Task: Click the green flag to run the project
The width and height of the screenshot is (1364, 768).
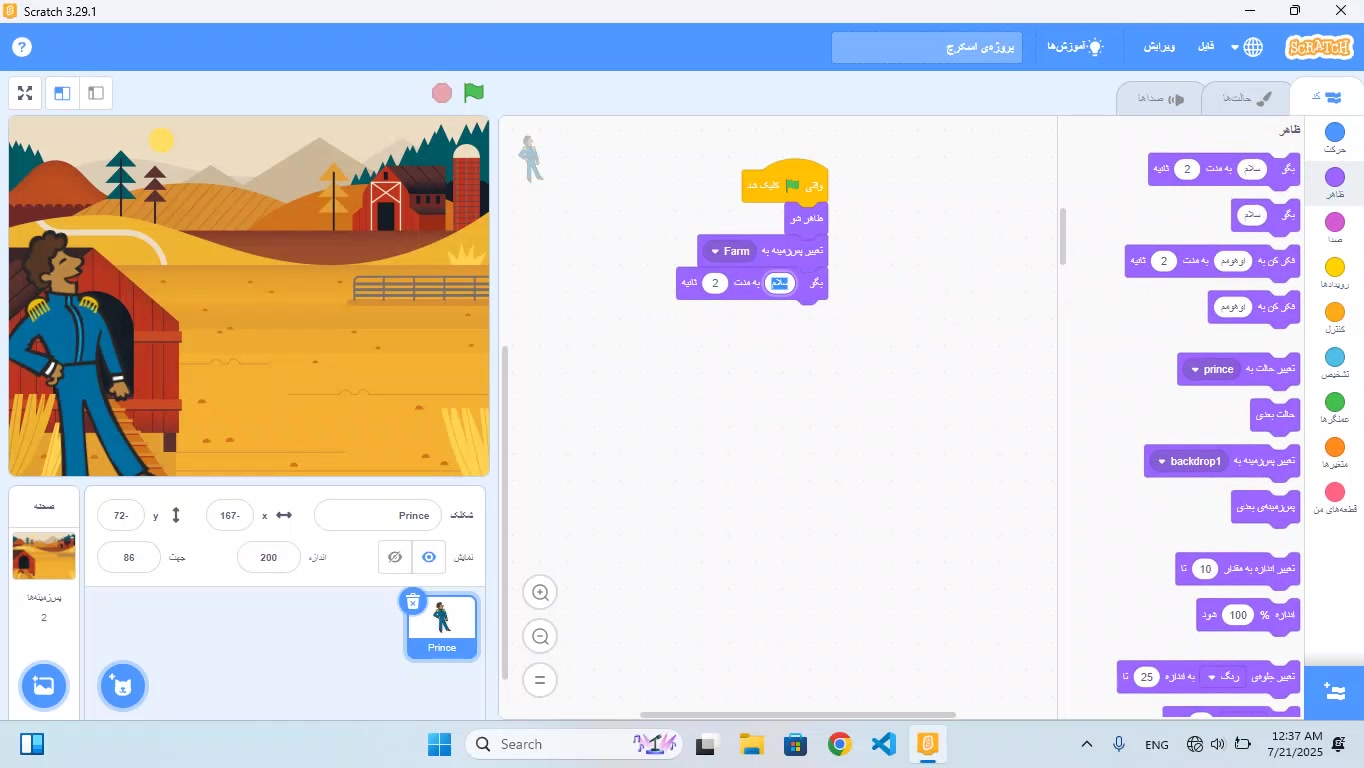Action: tap(474, 93)
